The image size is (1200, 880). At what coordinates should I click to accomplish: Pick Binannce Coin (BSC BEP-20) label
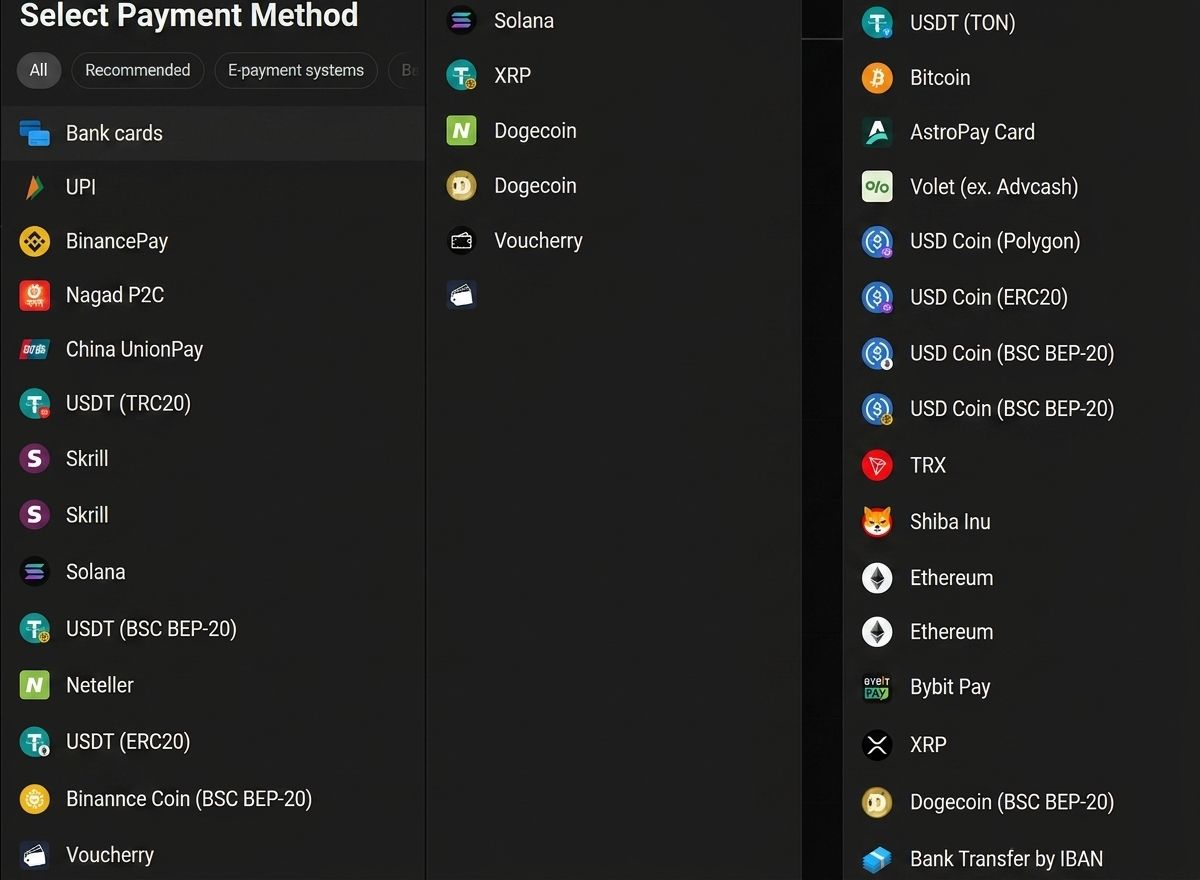189,798
